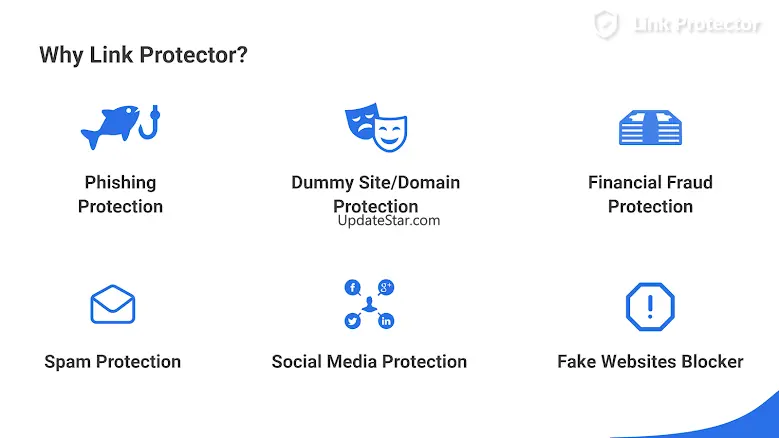
Task: Click the financial fraud money stack icon
Action: click(x=650, y=128)
